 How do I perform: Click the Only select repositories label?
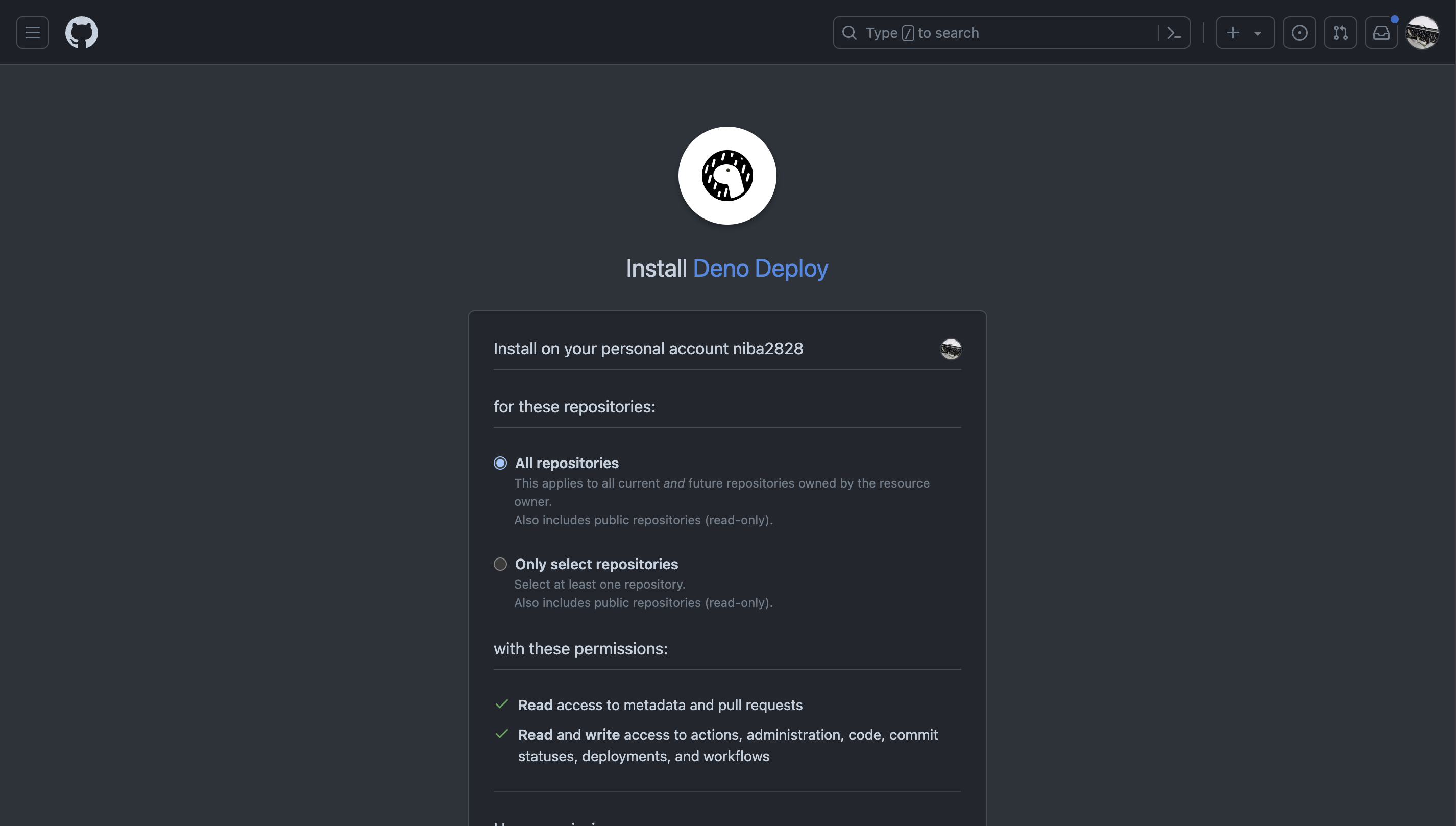(596, 564)
